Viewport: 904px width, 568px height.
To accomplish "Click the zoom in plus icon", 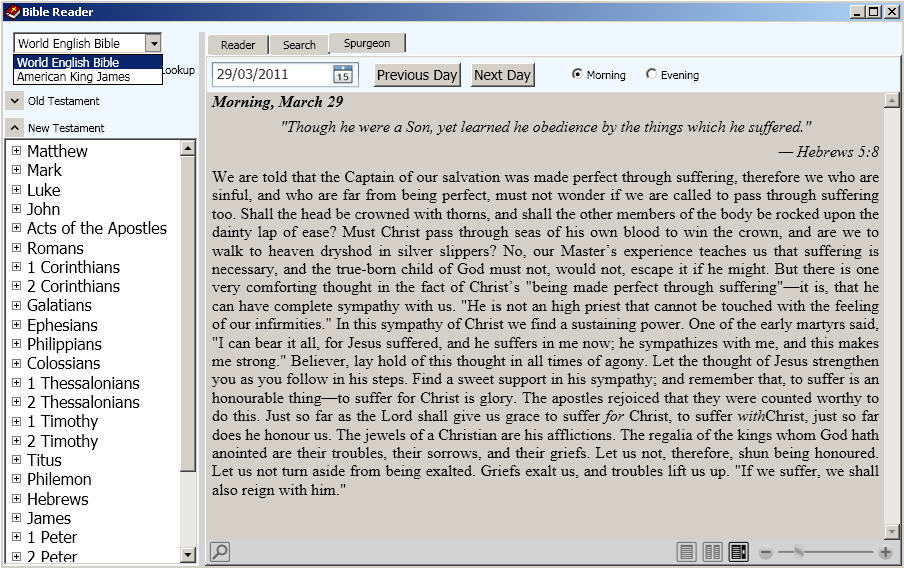I will pos(886,552).
